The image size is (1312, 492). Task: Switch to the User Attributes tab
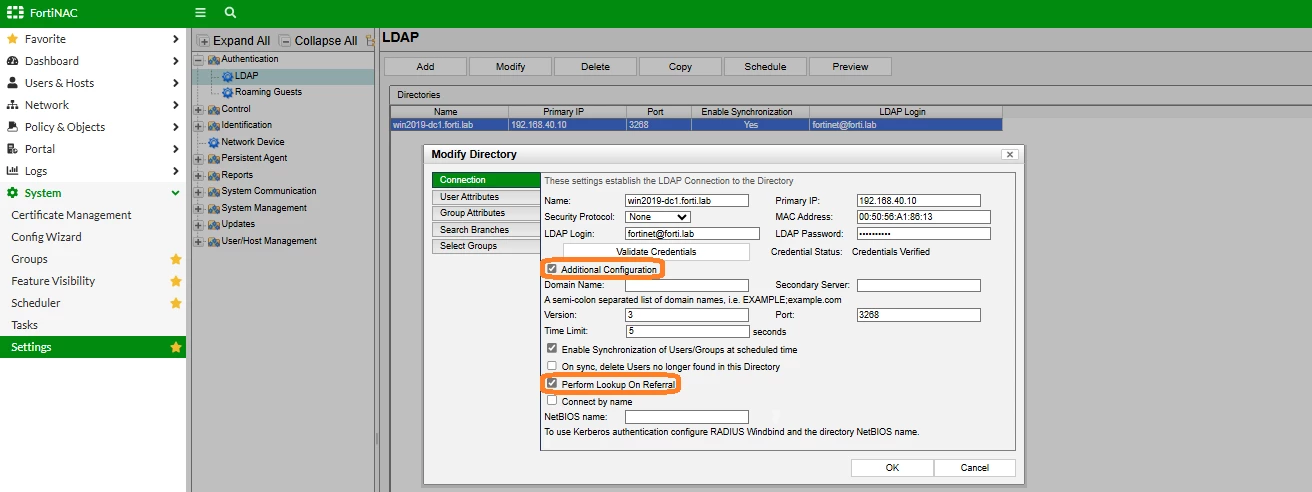485,197
